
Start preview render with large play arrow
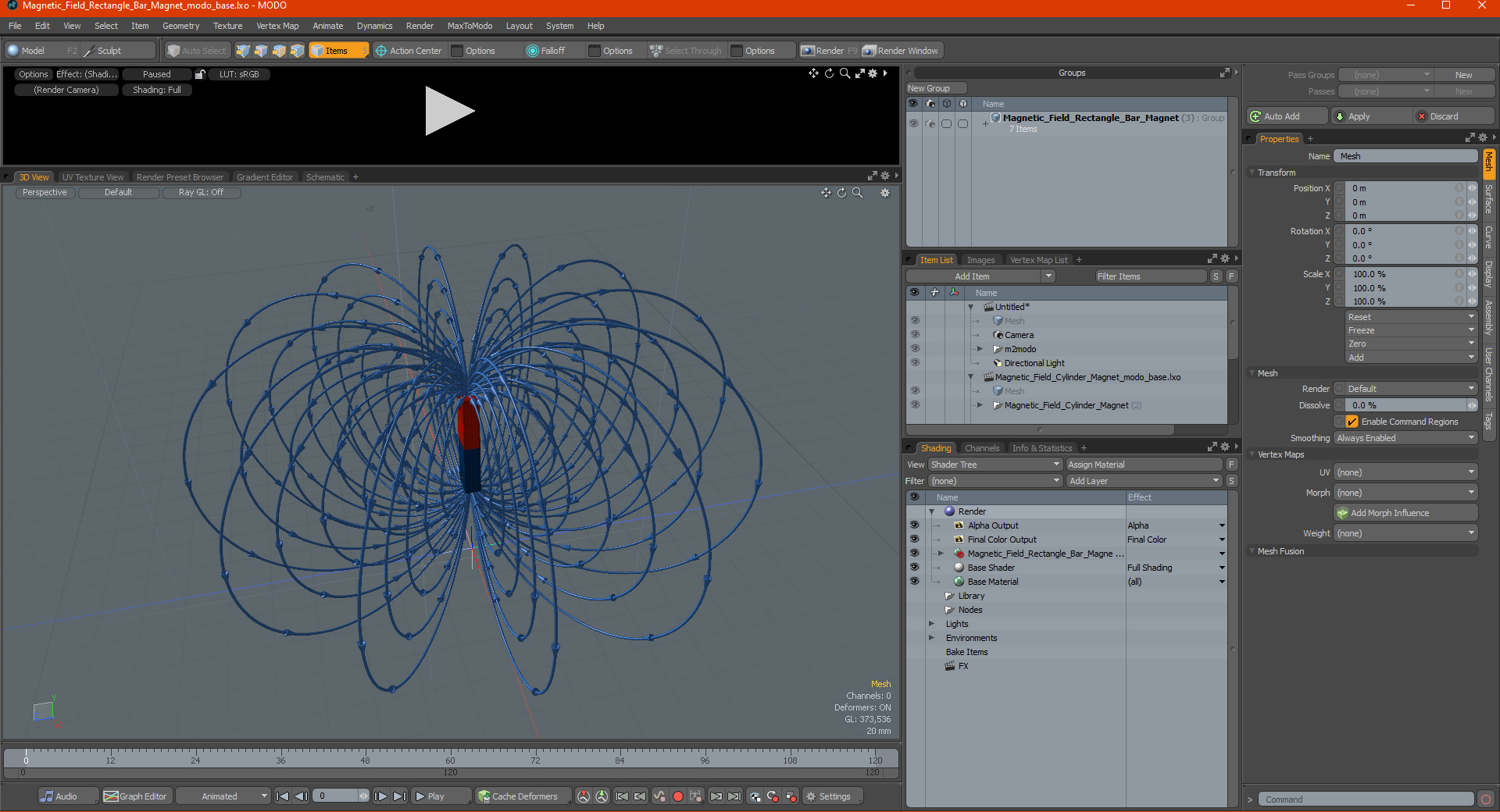click(x=449, y=111)
